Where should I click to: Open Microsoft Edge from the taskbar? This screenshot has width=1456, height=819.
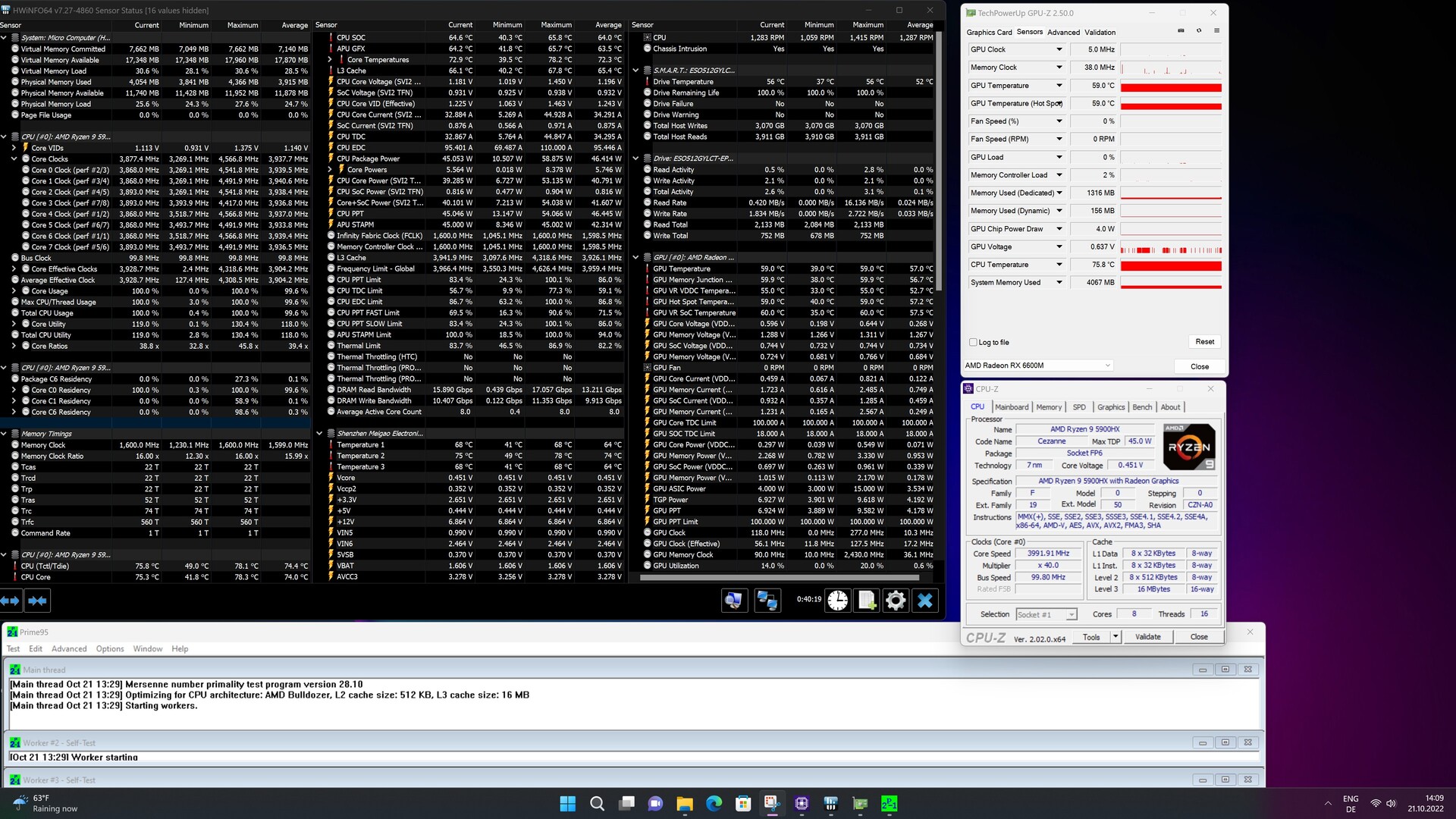coord(714,803)
